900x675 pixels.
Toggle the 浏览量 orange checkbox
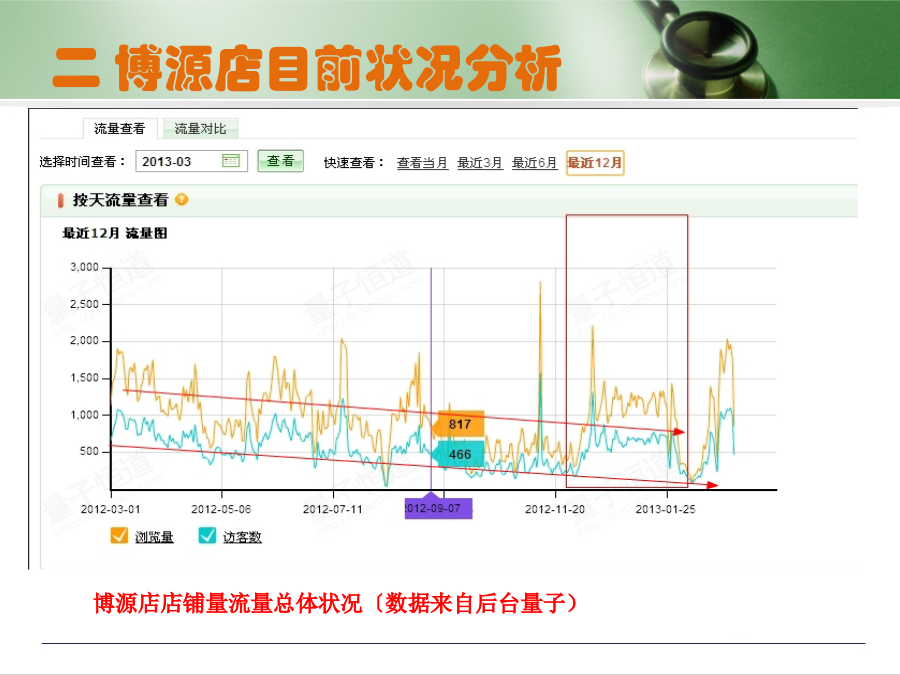(119, 537)
